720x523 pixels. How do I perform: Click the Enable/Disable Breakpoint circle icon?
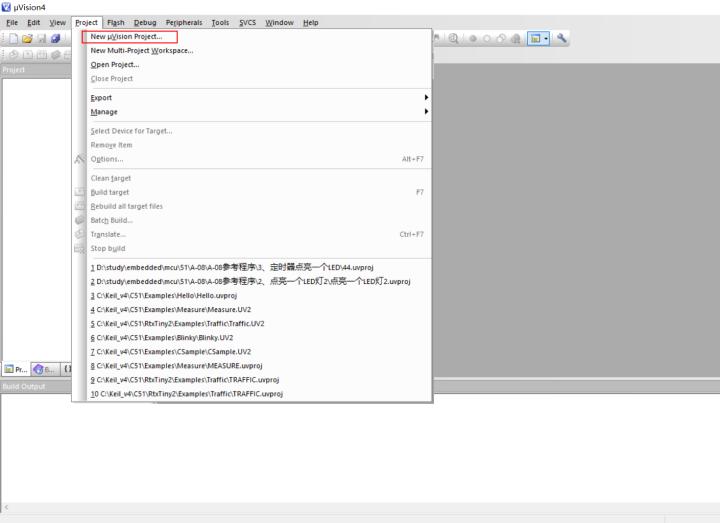[487, 39]
